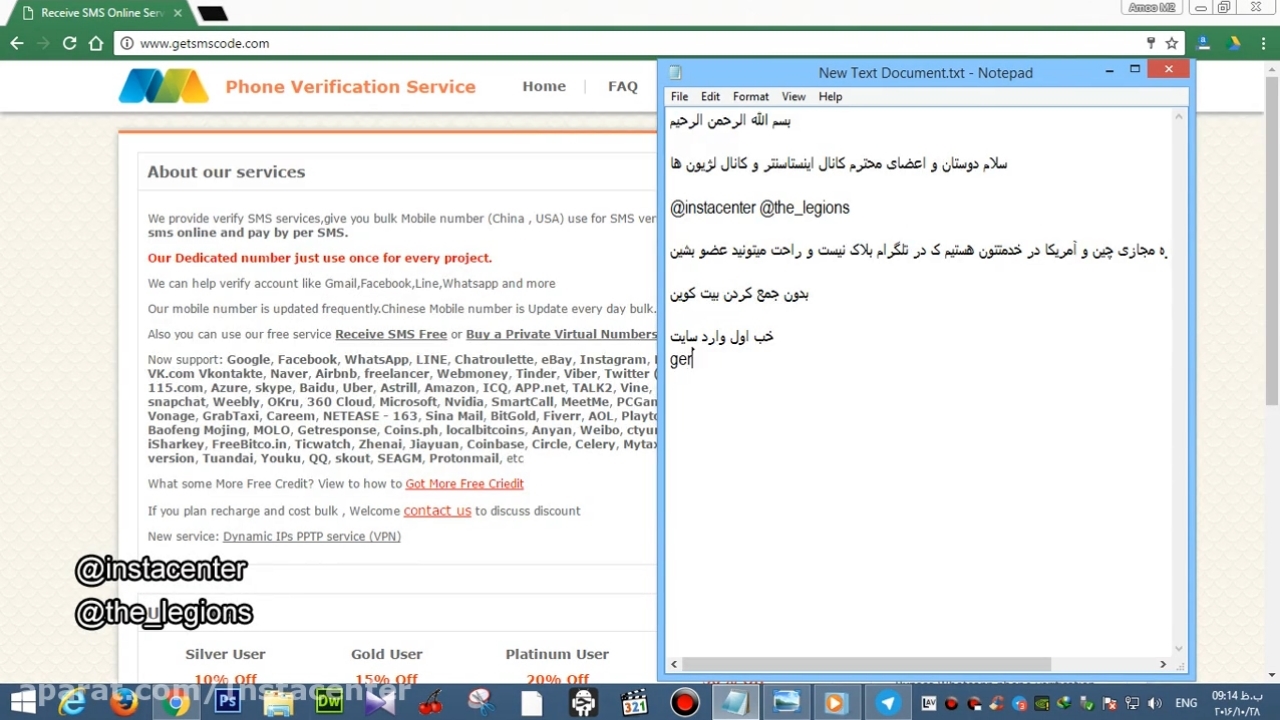This screenshot has width=1280, height=720.
Task: Follow the Got More Free Criedit link
Action: point(464,484)
